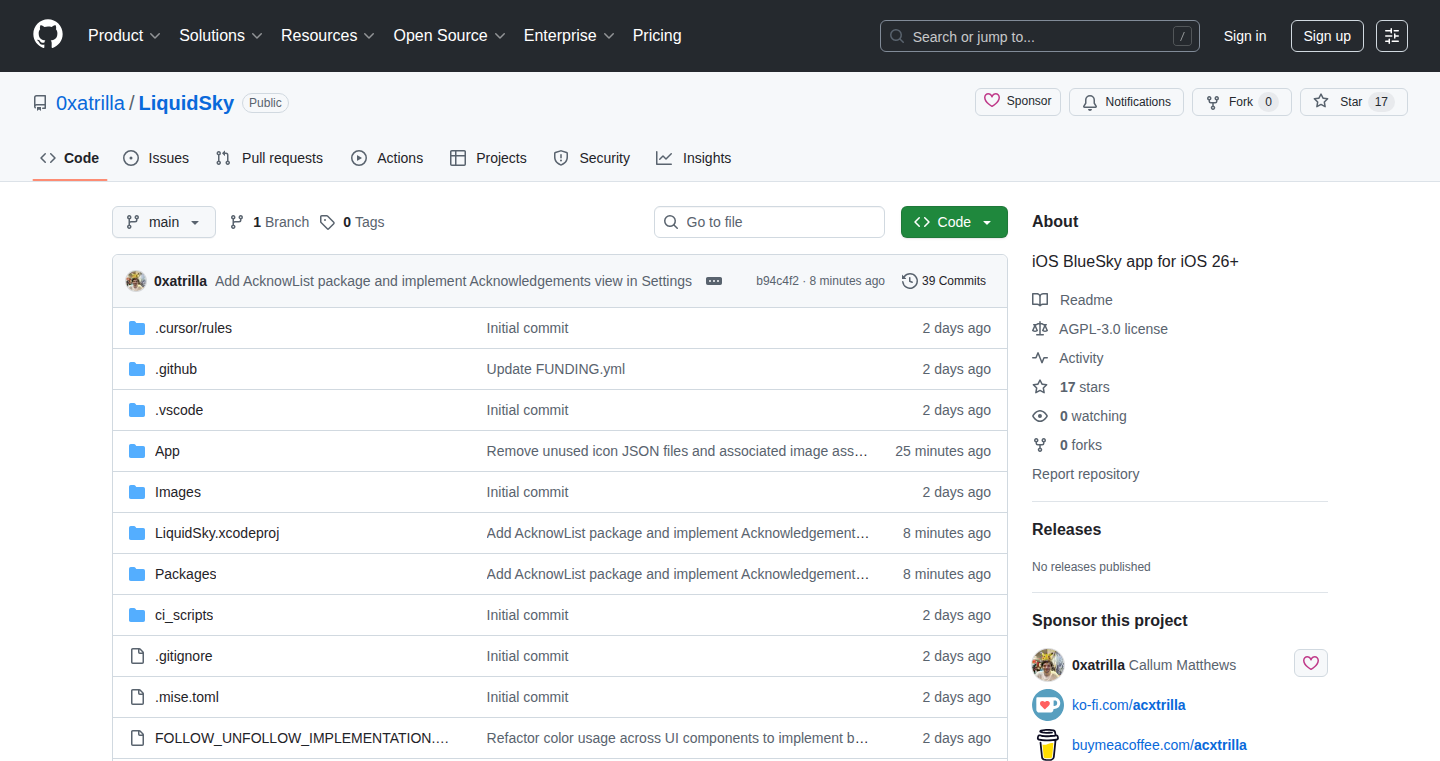Click the .mise.toml file icon
Viewport: 1440px width, 761px height.
pos(137,697)
